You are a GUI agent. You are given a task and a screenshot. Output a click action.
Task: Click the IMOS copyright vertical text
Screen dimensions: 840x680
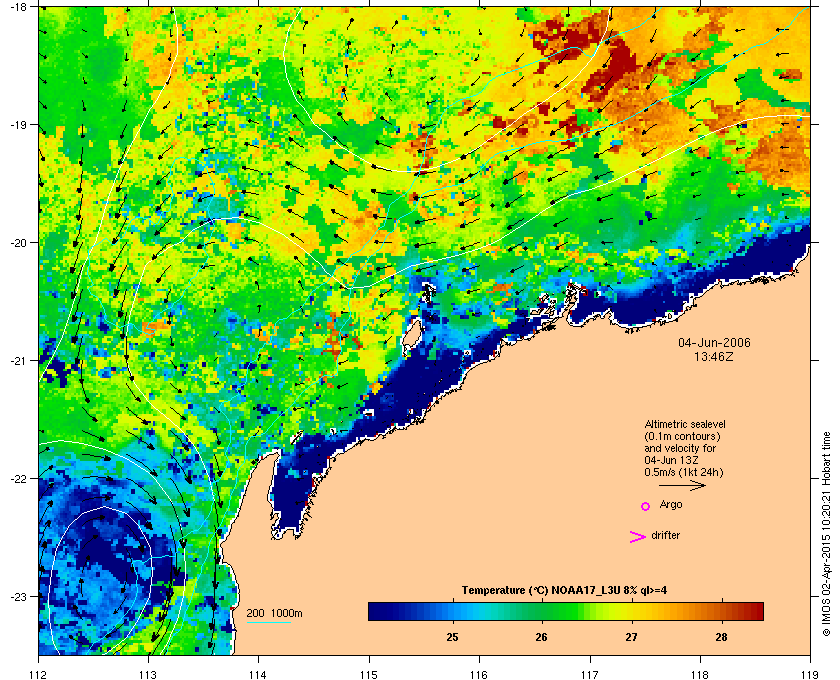tap(826, 534)
